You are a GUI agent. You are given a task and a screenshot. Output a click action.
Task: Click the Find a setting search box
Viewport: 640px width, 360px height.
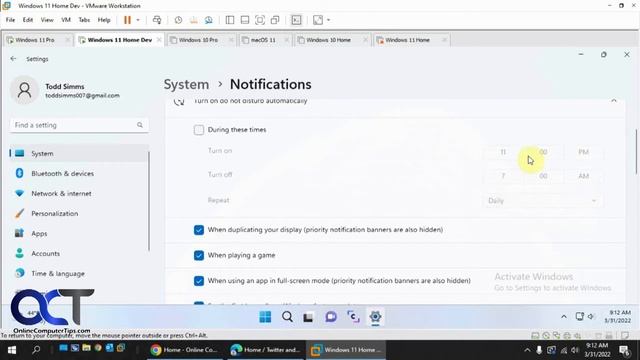point(79,125)
